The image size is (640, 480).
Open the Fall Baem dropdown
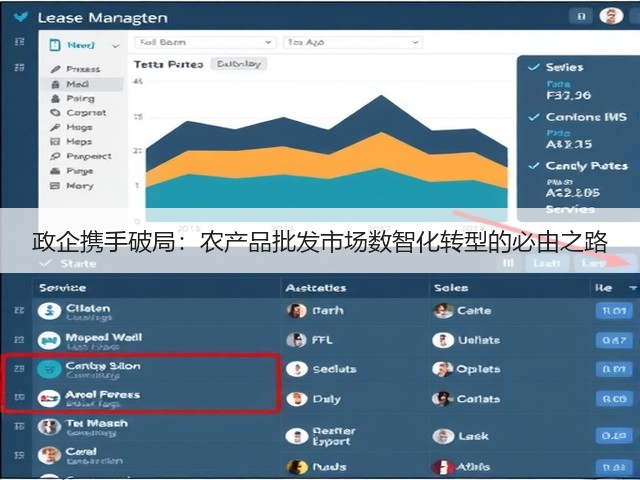(x=205, y=42)
